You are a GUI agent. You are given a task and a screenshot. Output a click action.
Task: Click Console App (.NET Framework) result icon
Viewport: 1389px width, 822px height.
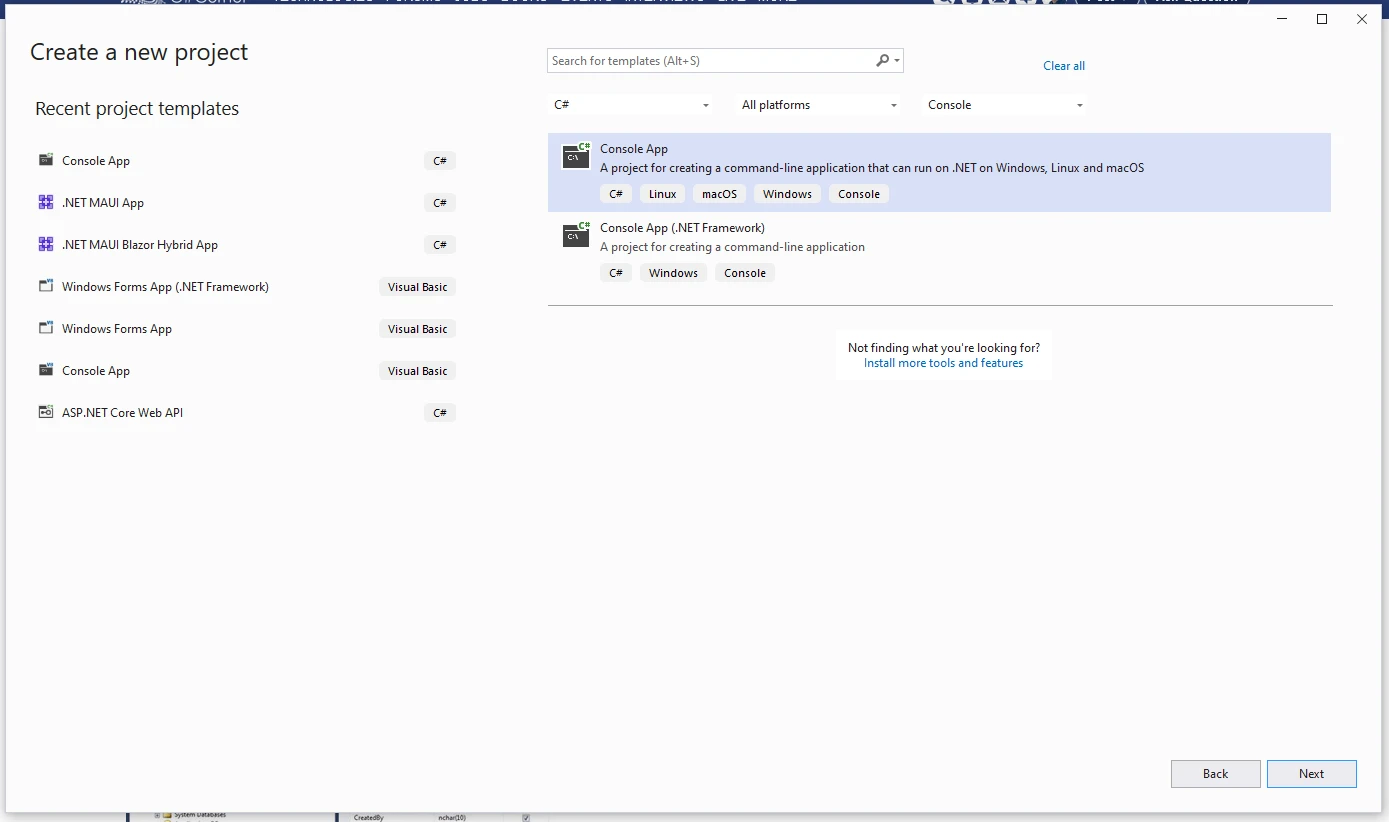pyautogui.click(x=576, y=234)
